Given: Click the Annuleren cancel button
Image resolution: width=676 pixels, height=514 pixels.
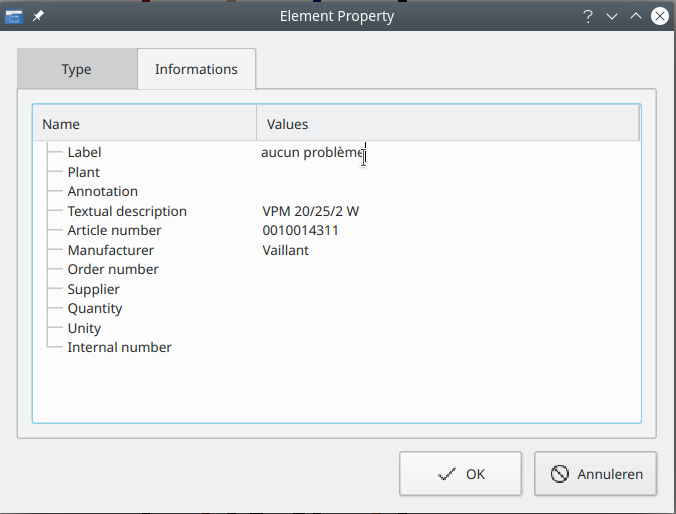Looking at the screenshot, I should 595,474.
